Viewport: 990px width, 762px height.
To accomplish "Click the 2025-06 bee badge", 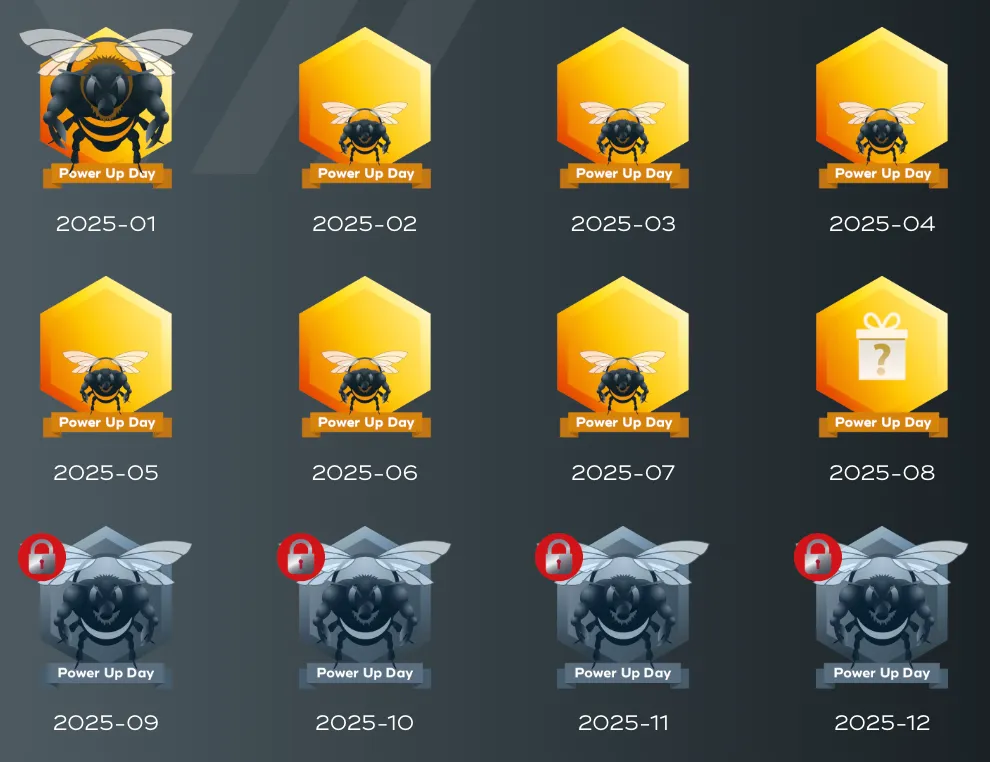I will pyautogui.click(x=365, y=357).
